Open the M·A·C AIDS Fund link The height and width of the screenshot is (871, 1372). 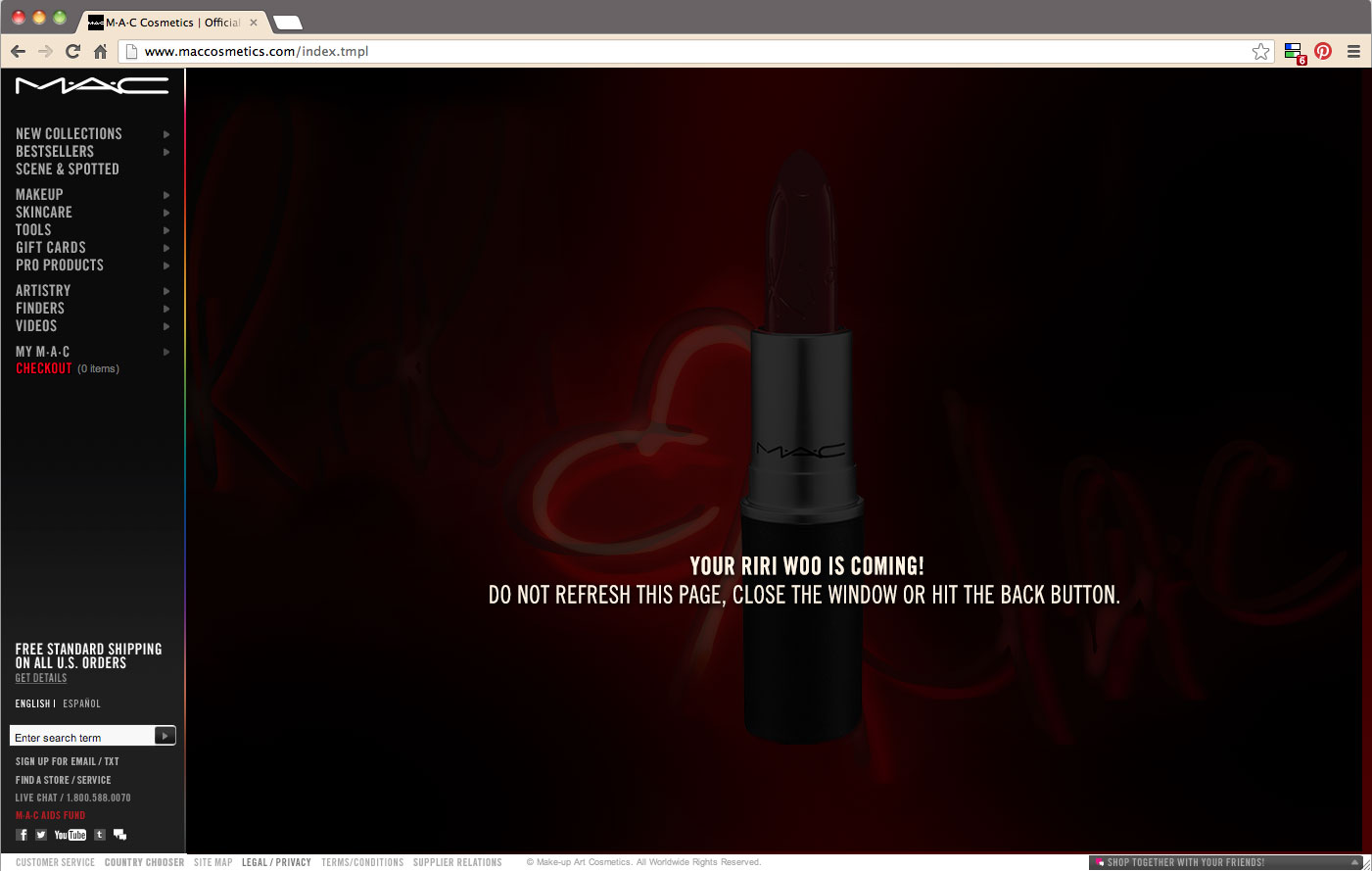click(51, 815)
